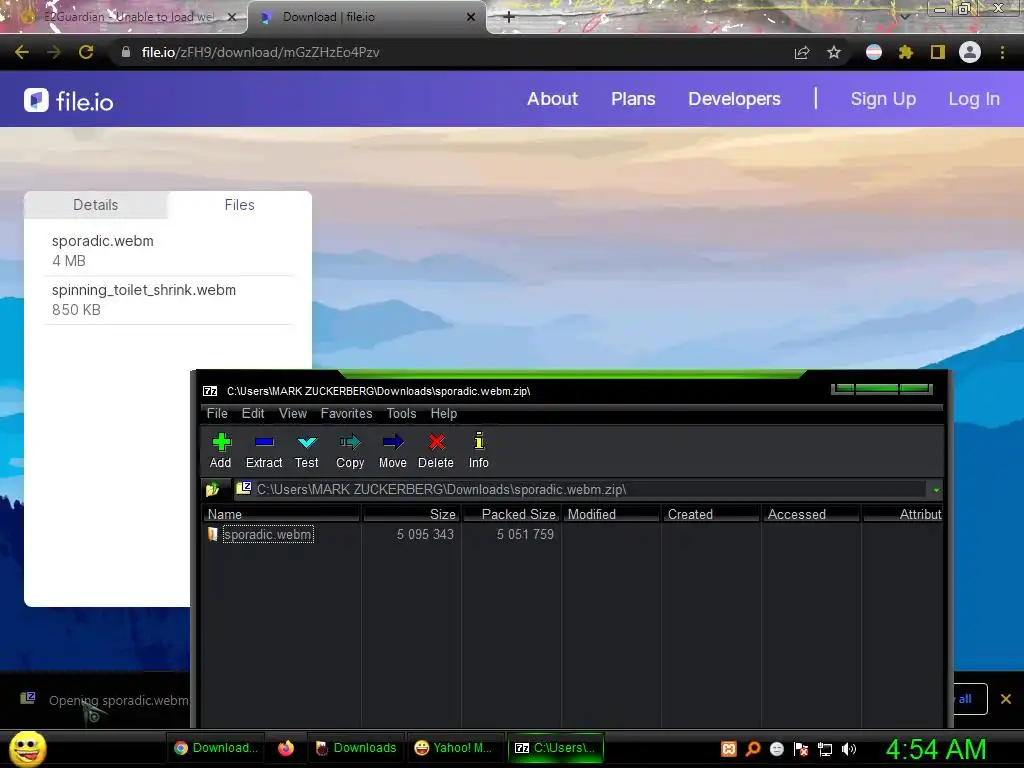The width and height of the screenshot is (1024, 768).
Task: Click the magnifier tray icon
Action: [753, 749]
